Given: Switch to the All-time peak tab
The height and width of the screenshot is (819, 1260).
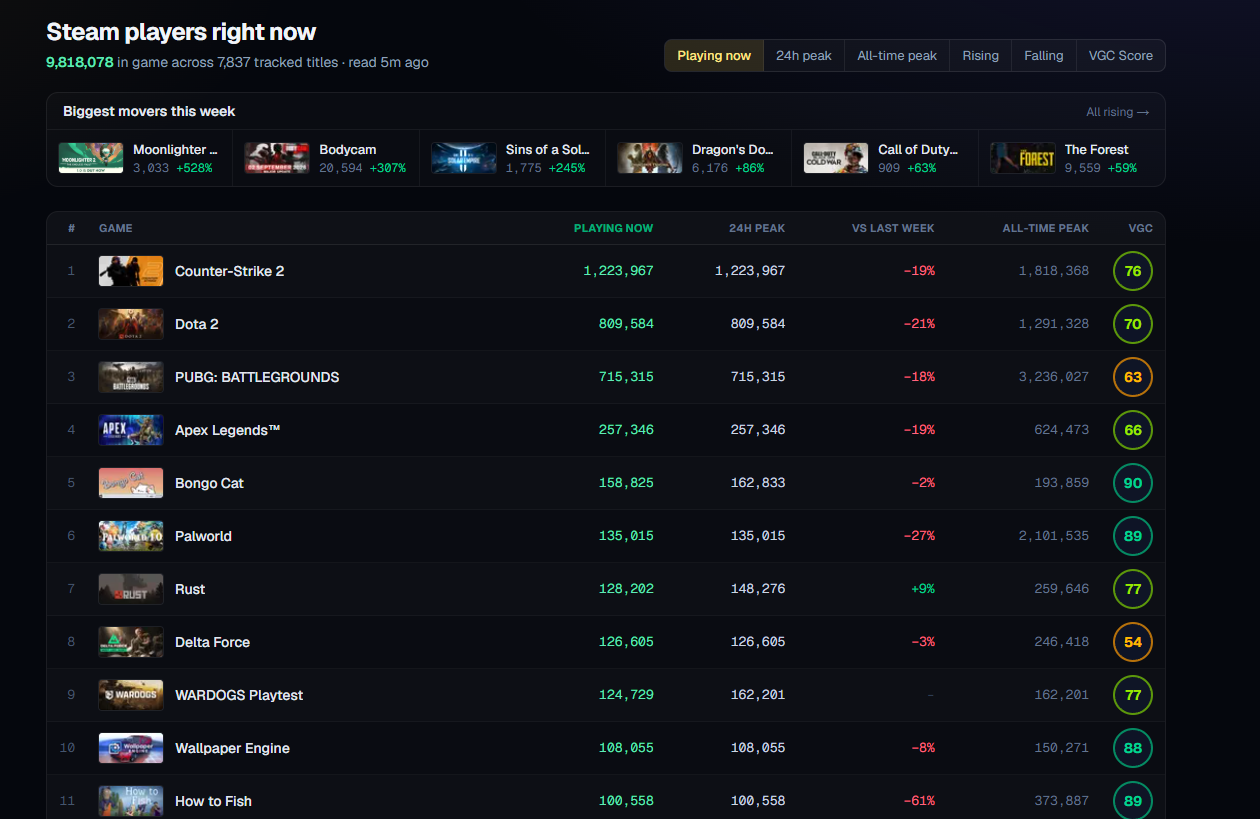Looking at the screenshot, I should [897, 56].
